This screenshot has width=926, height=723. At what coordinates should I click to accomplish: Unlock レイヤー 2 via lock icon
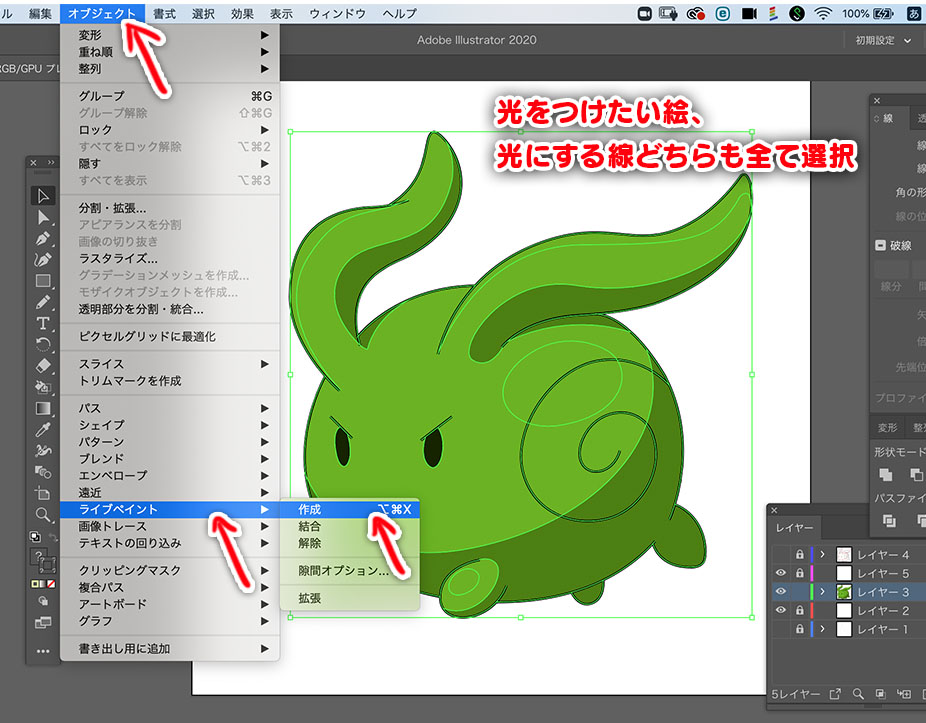(799, 610)
